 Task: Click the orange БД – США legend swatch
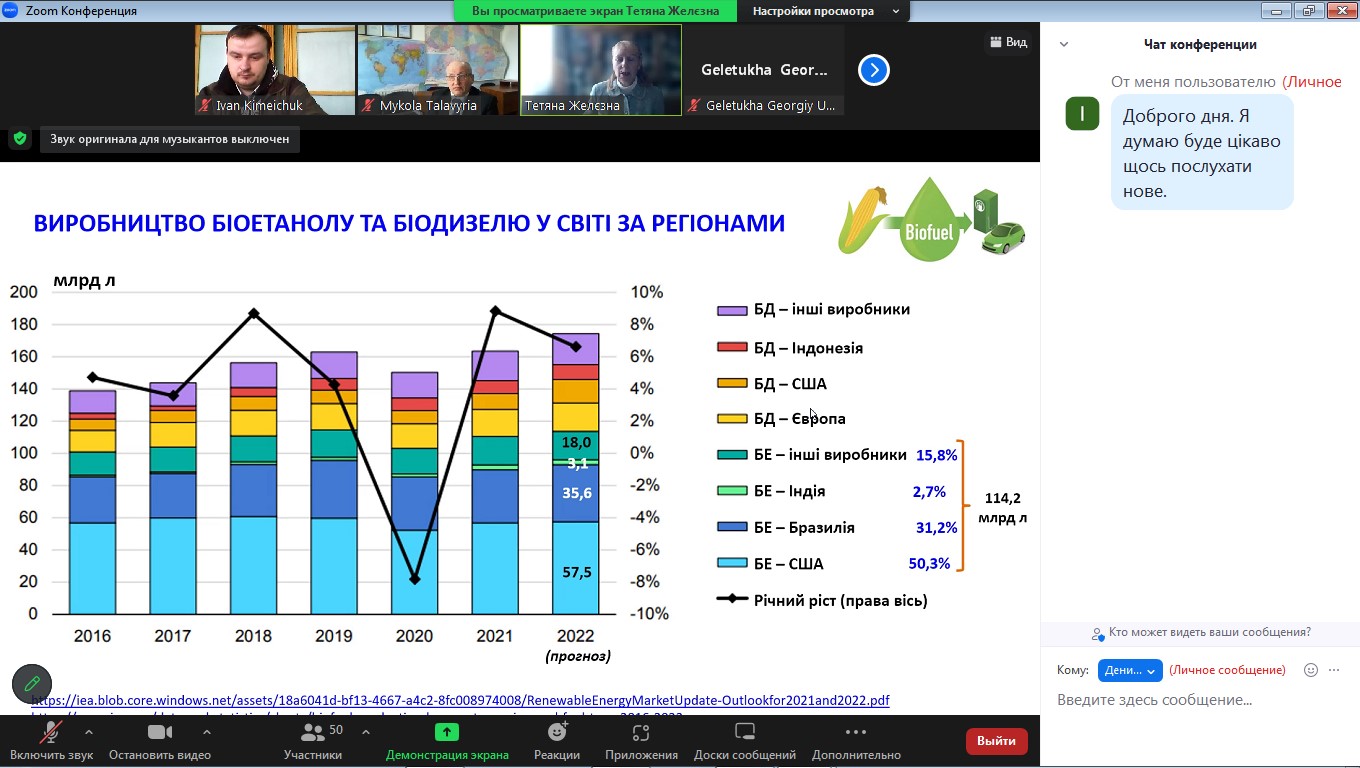pos(732,383)
